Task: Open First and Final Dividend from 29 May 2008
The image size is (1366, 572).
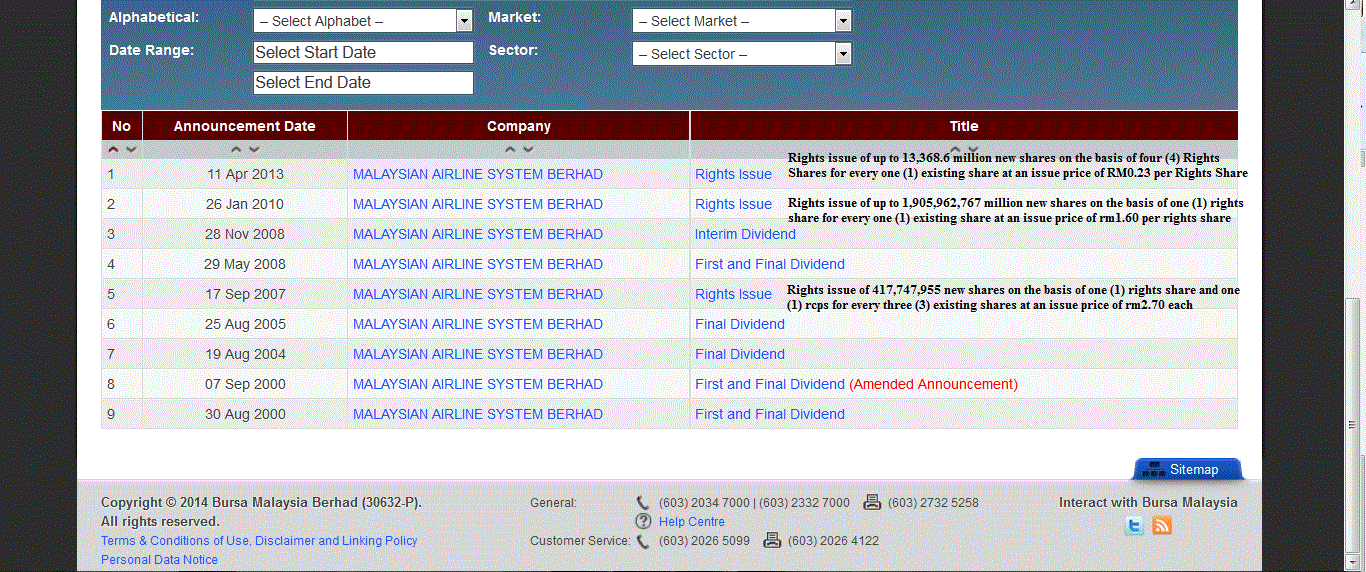Action: pos(770,264)
